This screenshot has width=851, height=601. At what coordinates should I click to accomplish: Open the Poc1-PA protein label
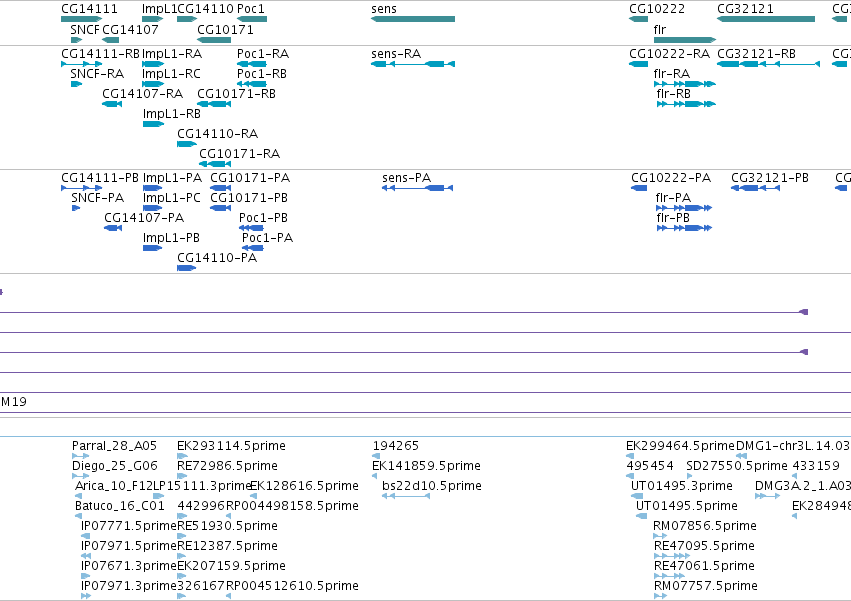coord(268,238)
